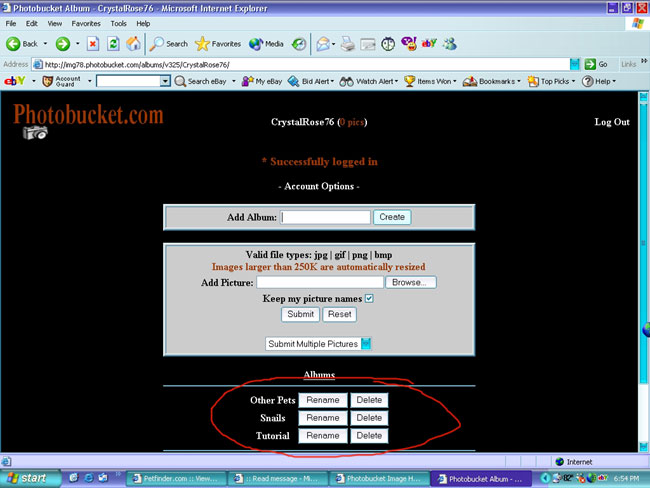Click the MSN Messenger buddy icon
The width and height of the screenshot is (650, 488).
(450, 44)
